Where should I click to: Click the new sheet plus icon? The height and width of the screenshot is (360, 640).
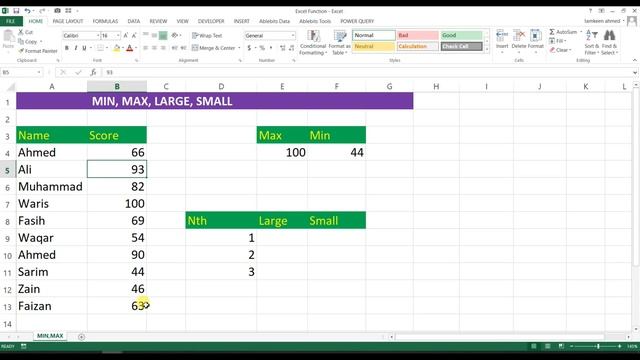pos(81,337)
